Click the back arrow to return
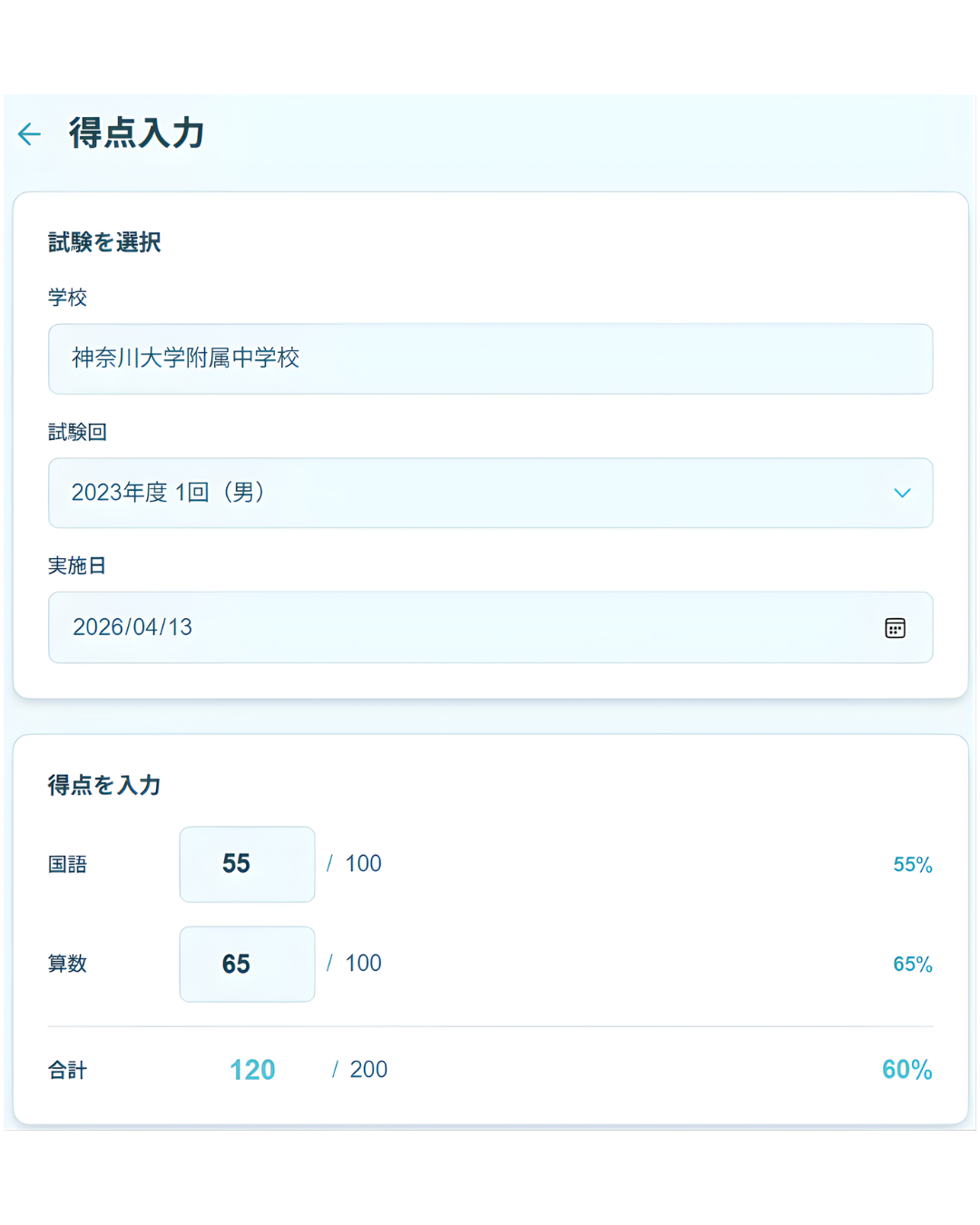Viewport: 980px width, 1225px height. [x=28, y=134]
